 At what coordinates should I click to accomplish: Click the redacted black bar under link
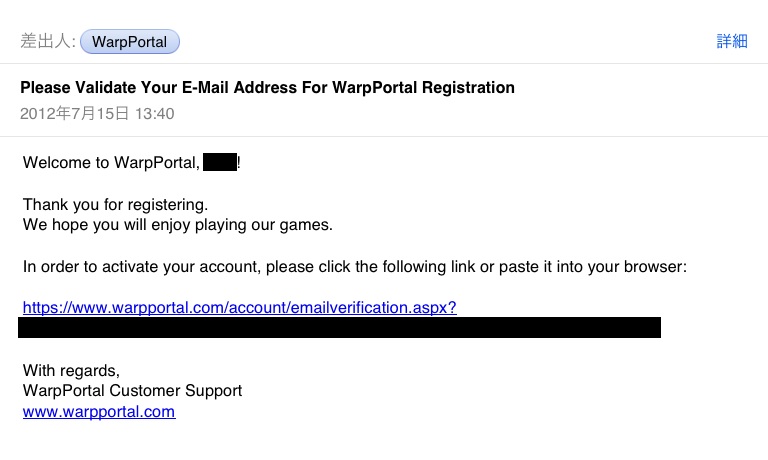click(x=339, y=327)
